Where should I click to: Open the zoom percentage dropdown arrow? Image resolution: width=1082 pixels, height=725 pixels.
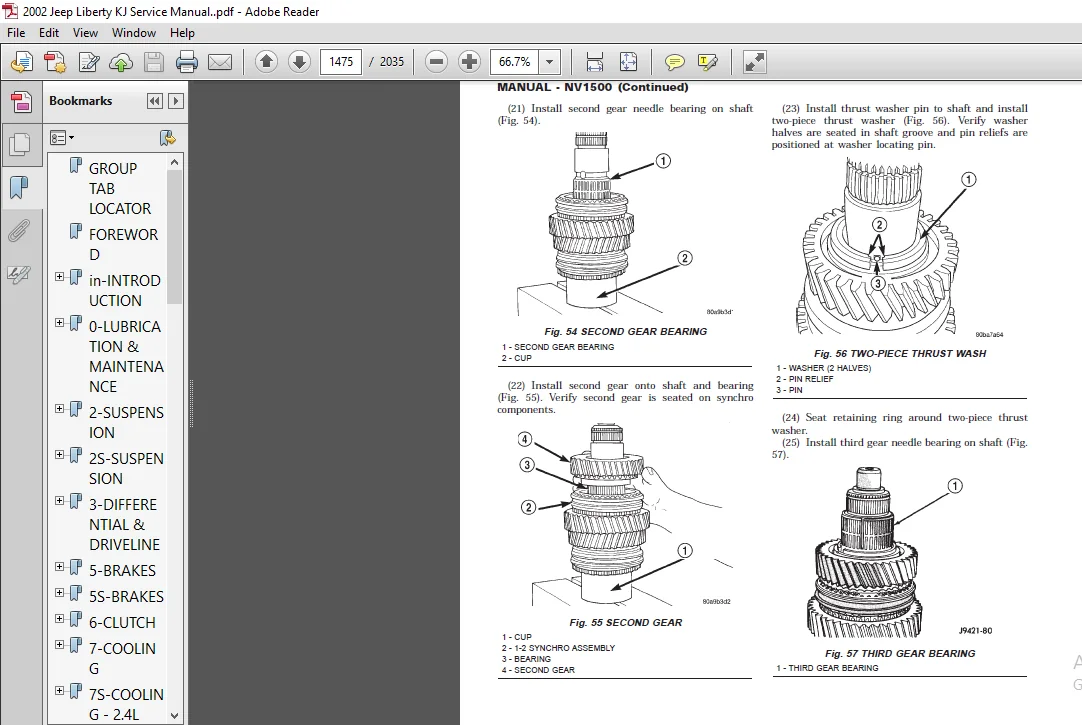click(549, 62)
